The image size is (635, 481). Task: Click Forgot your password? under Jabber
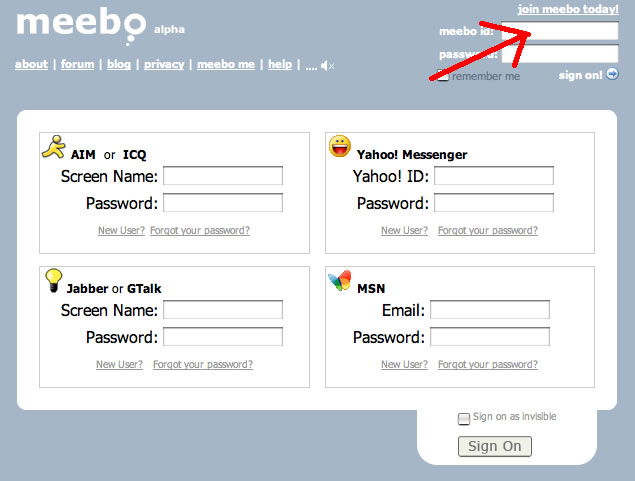click(x=203, y=364)
